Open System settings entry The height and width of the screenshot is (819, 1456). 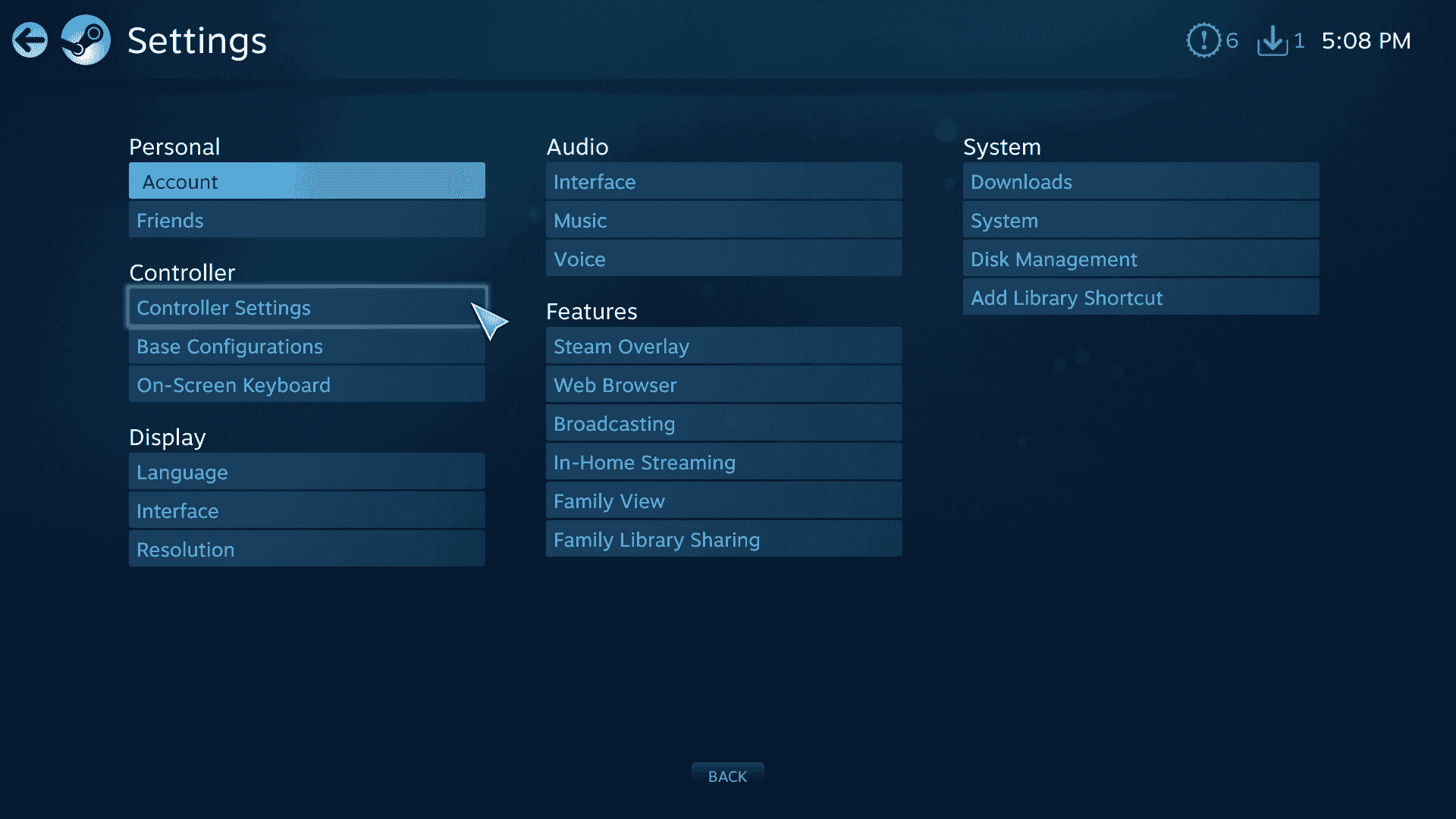1141,220
